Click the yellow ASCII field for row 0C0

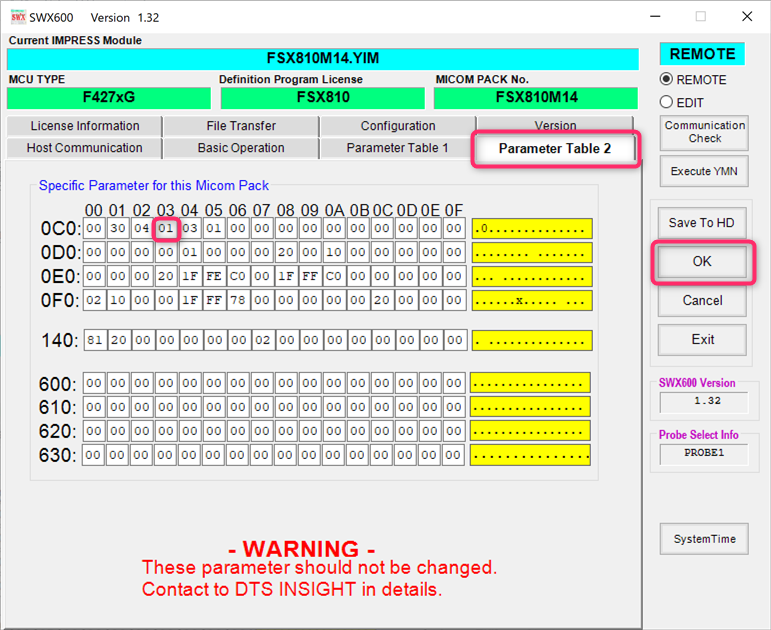point(532,229)
